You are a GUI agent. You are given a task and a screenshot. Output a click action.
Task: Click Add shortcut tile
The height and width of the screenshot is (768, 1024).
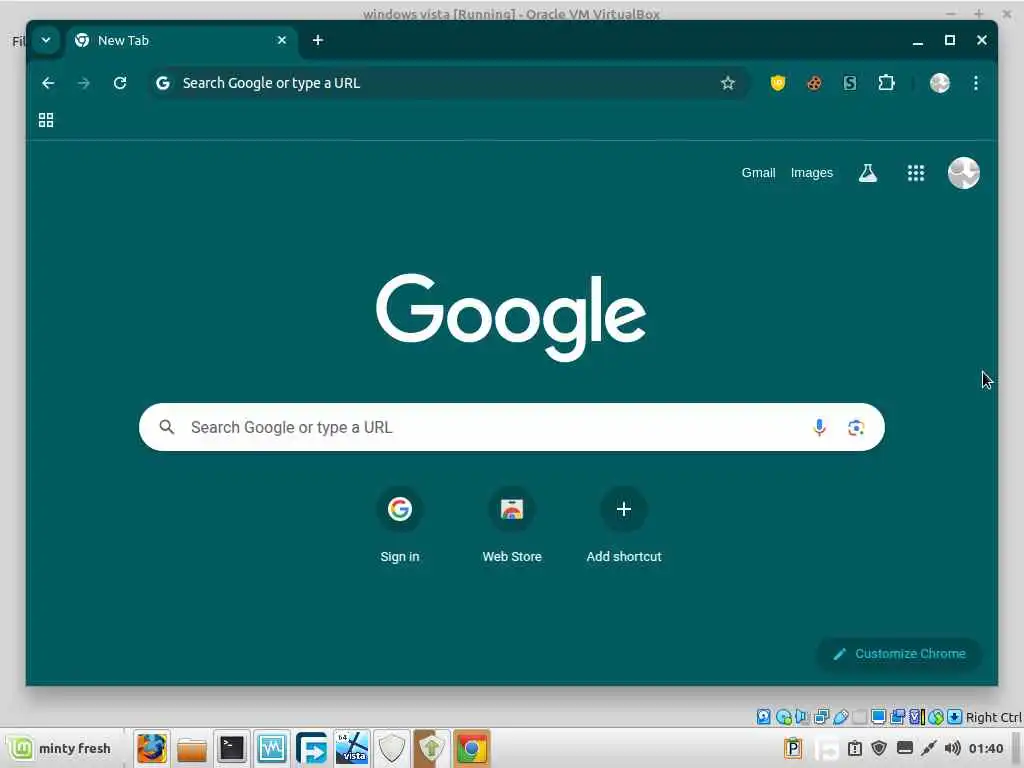pos(624,526)
